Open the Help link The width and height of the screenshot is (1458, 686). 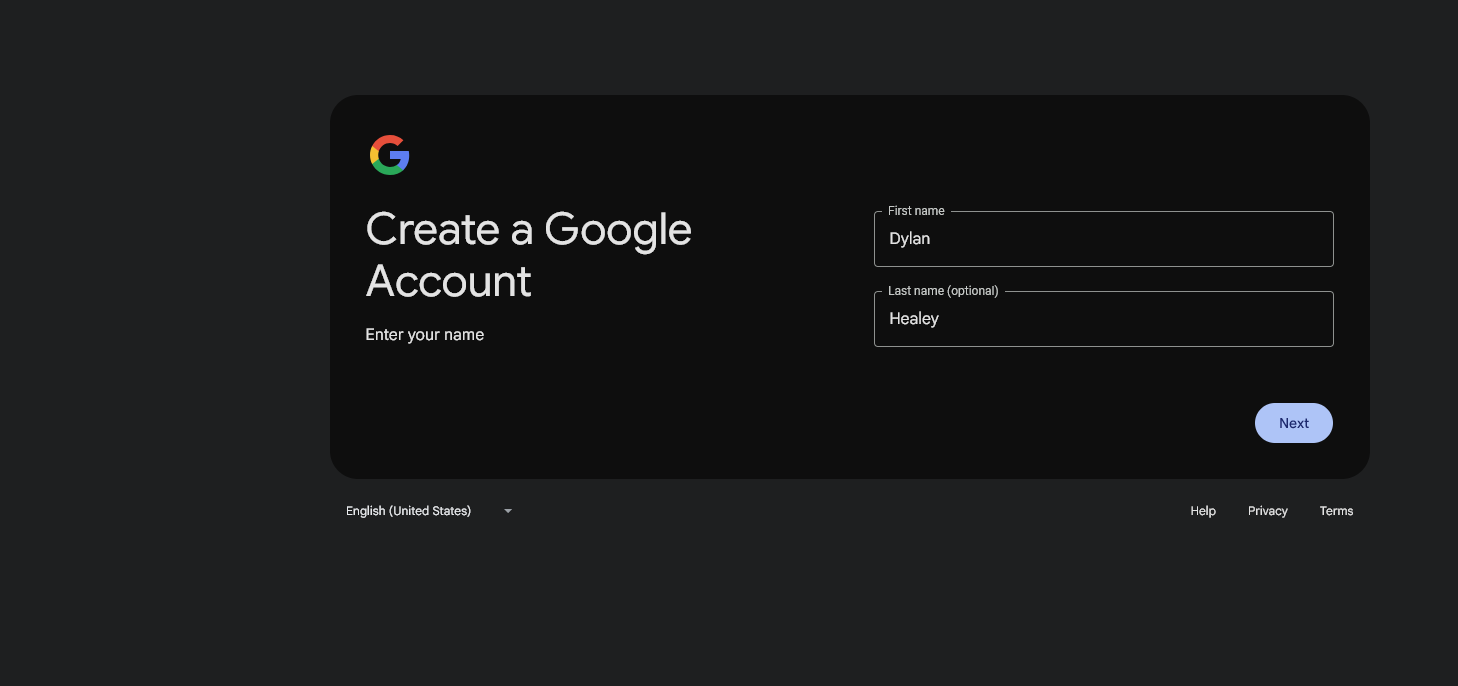pos(1202,511)
